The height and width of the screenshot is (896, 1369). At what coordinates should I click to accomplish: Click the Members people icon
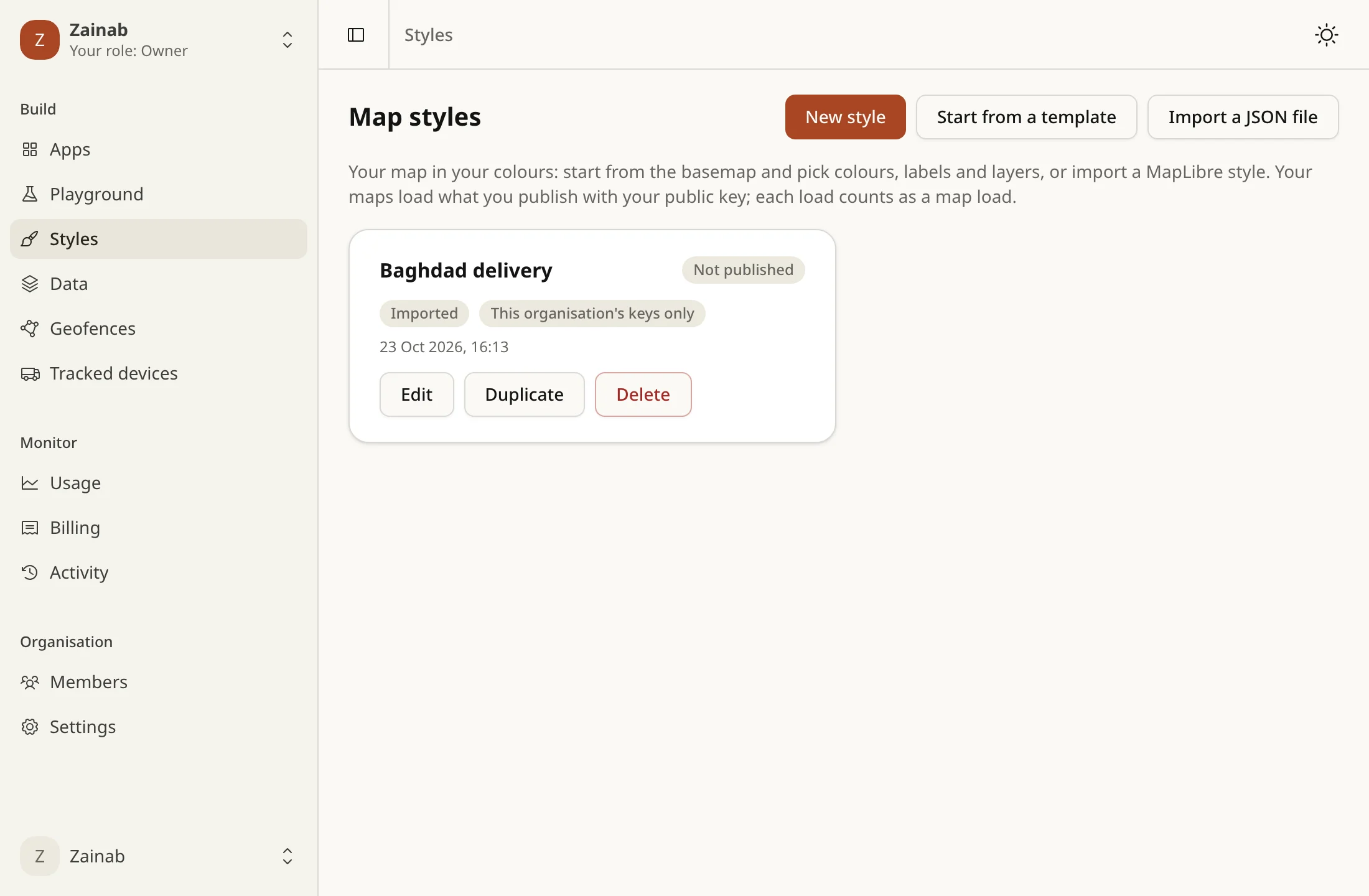[x=30, y=682]
